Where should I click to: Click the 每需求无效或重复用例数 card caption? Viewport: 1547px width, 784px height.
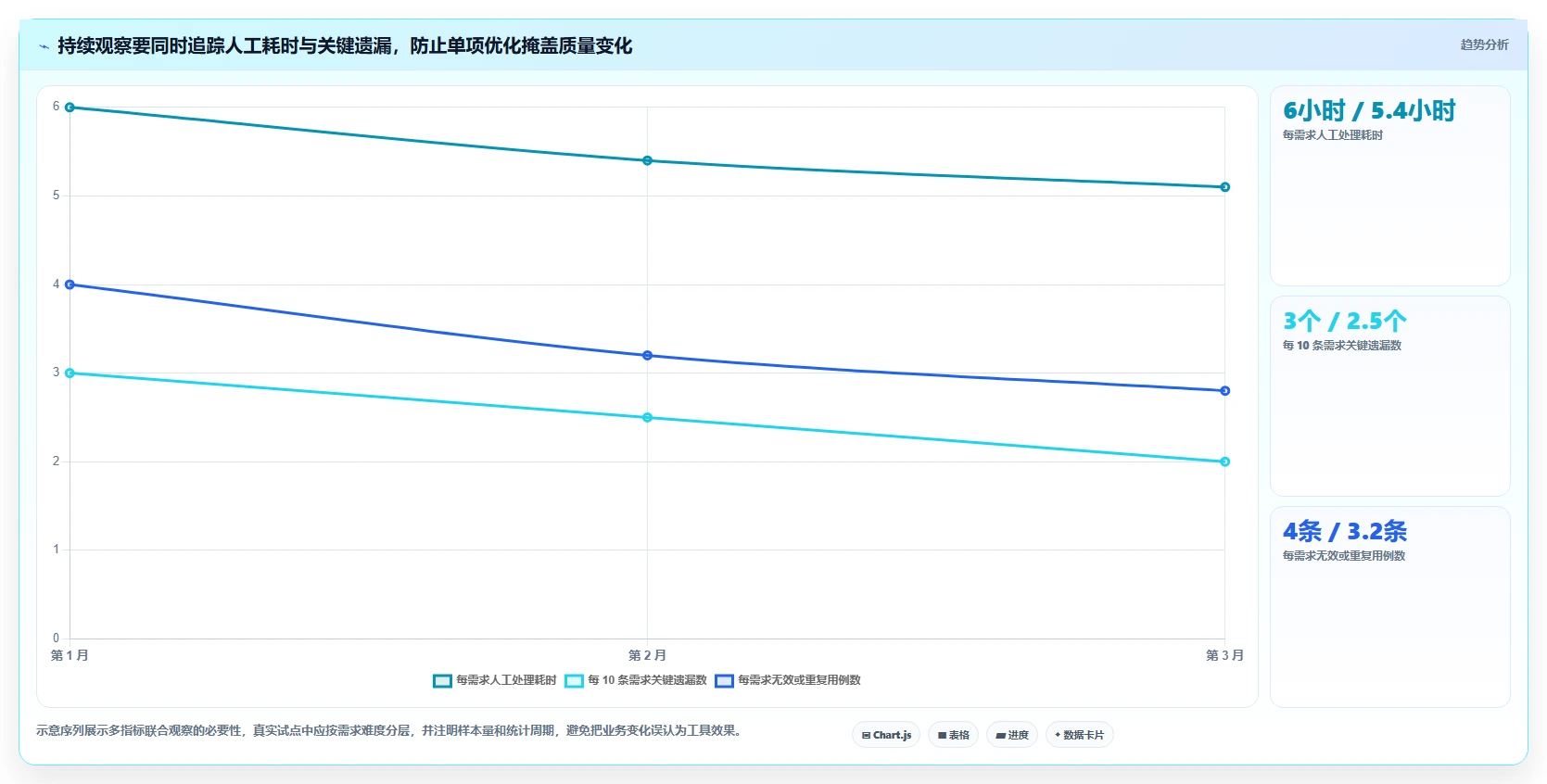coord(1344,556)
